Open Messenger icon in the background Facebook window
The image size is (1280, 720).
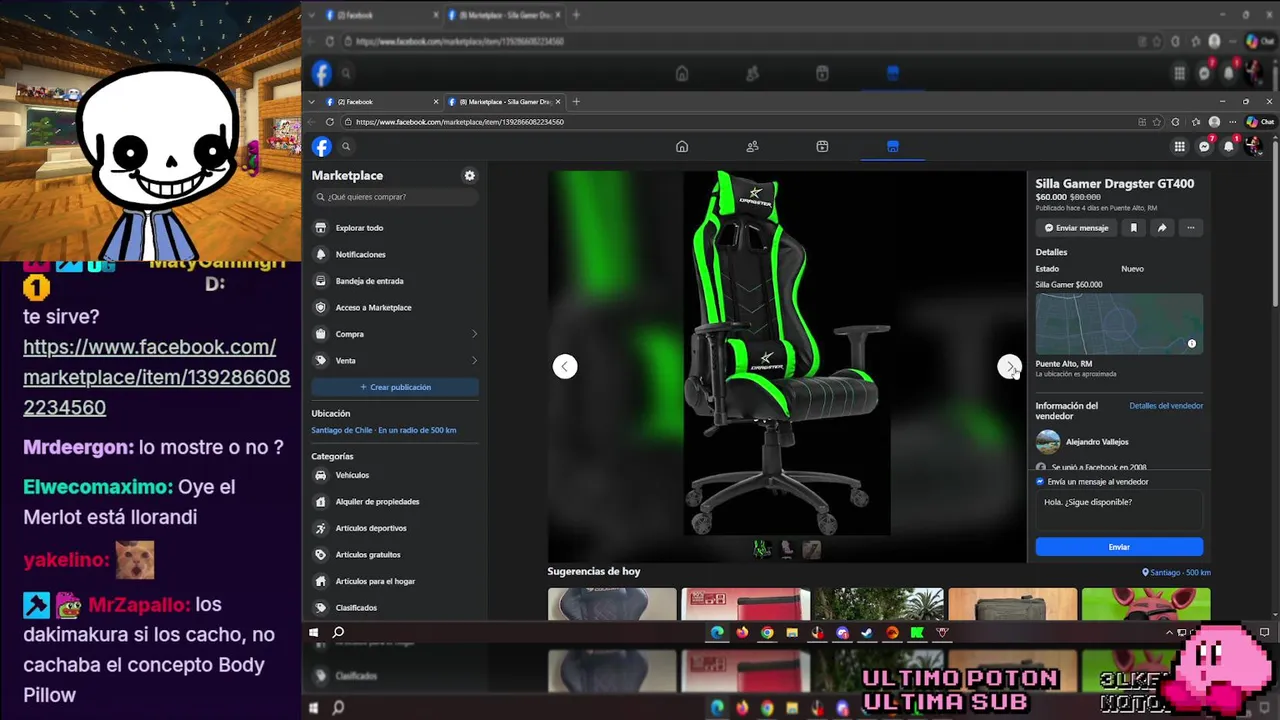[x=1205, y=73]
